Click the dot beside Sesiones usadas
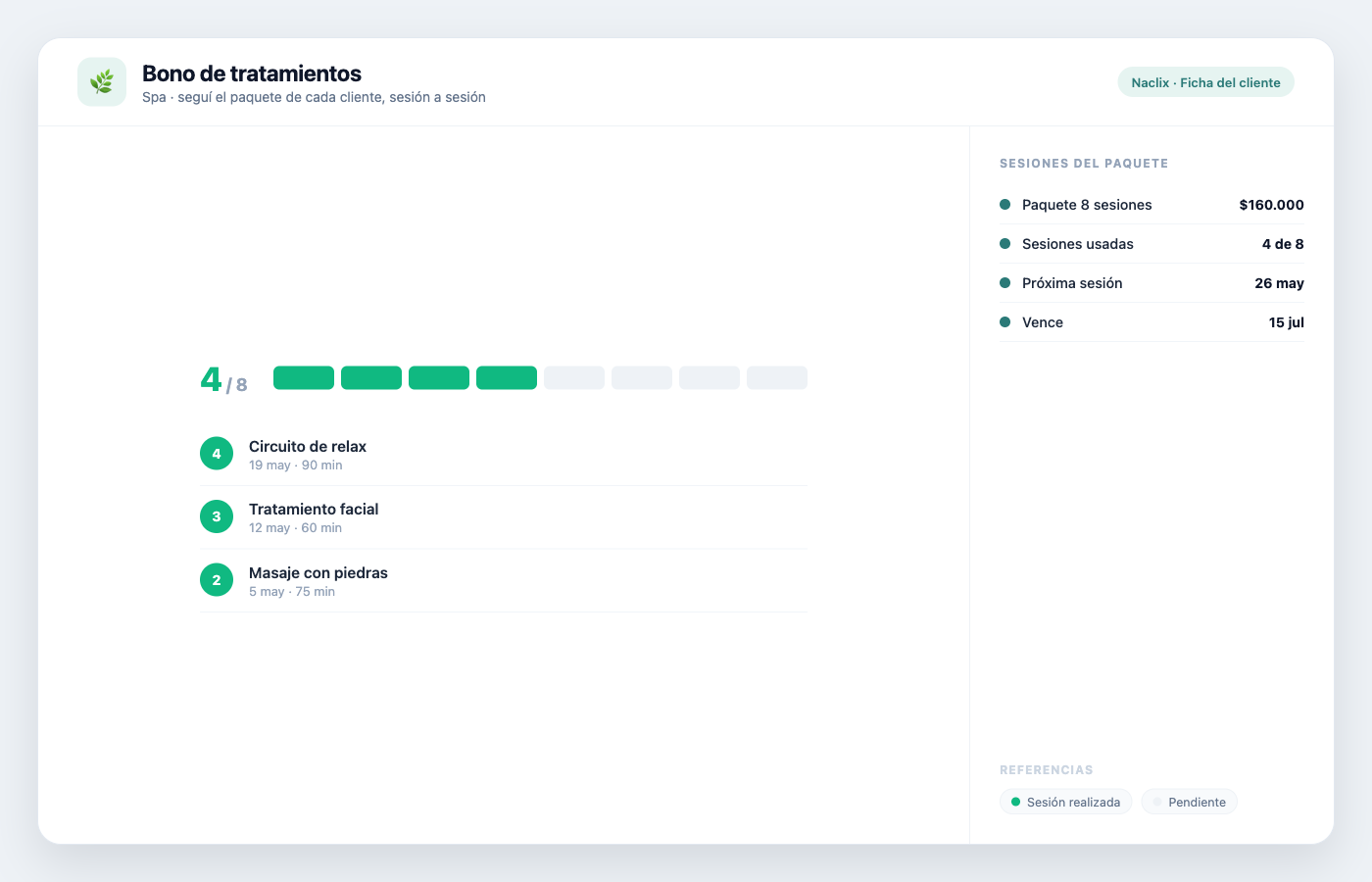This screenshot has width=1372, height=882. pos(1004,244)
